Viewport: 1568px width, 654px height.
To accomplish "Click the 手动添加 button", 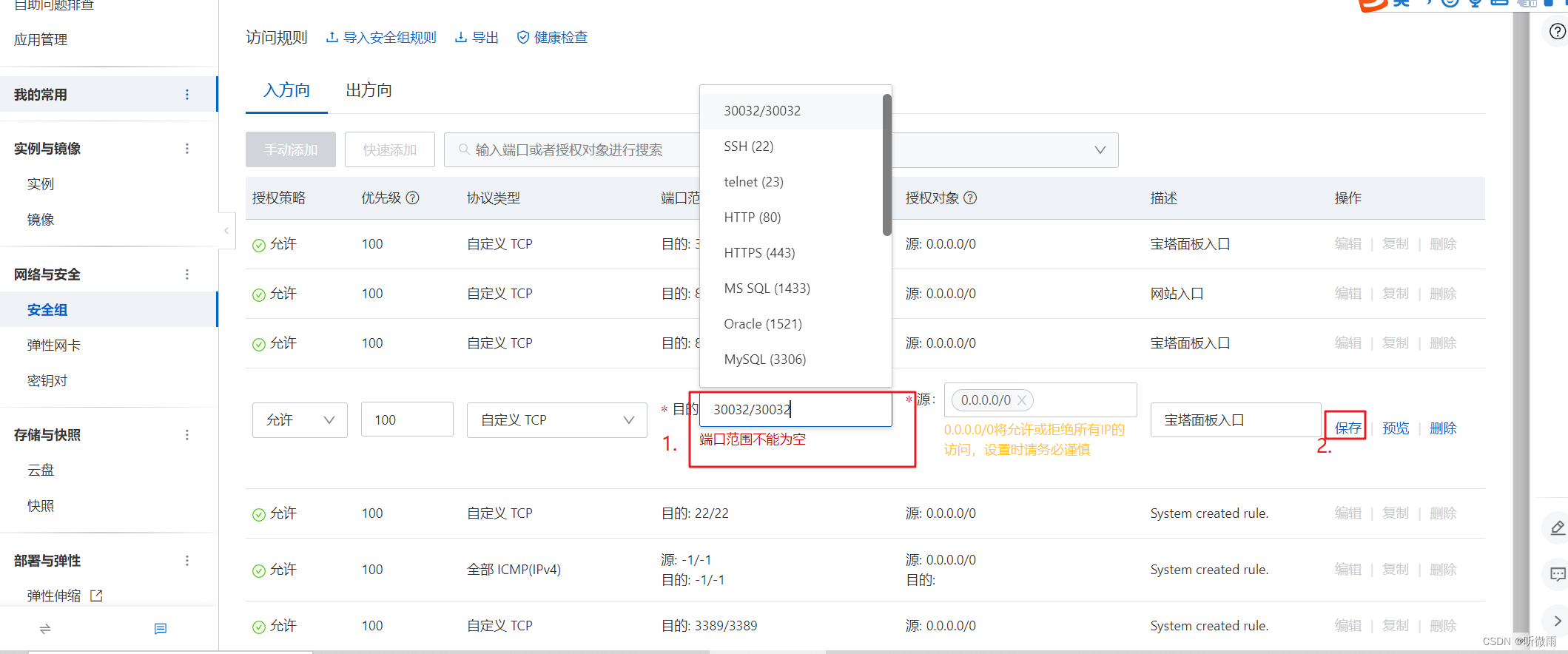I will pyautogui.click(x=291, y=150).
